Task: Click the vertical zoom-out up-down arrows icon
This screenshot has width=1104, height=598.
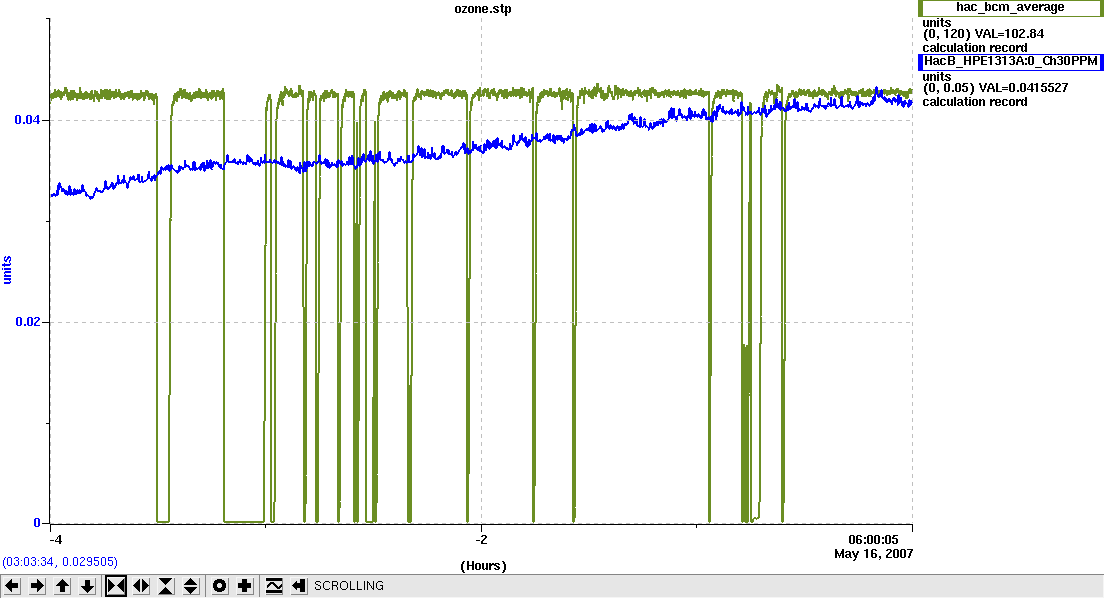Action: [191, 586]
